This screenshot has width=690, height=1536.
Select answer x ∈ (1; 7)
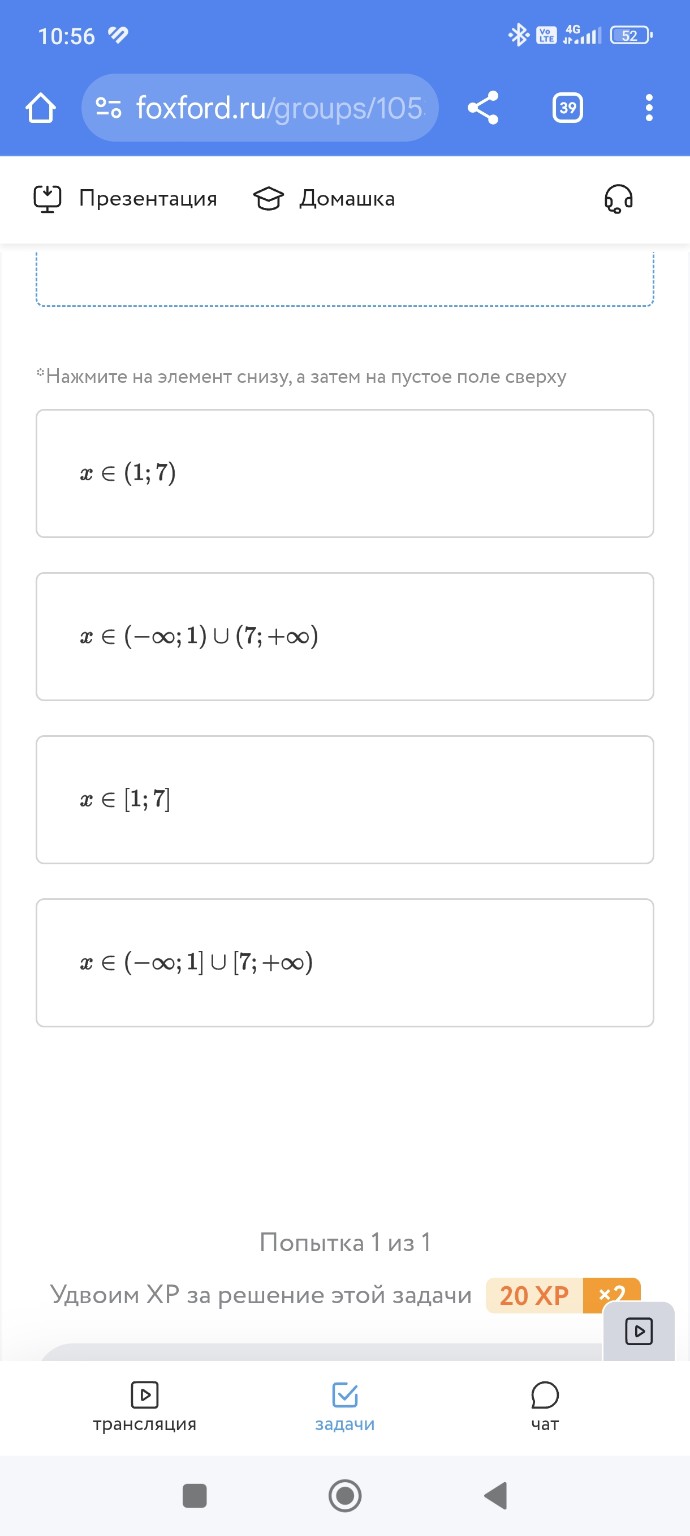344,473
